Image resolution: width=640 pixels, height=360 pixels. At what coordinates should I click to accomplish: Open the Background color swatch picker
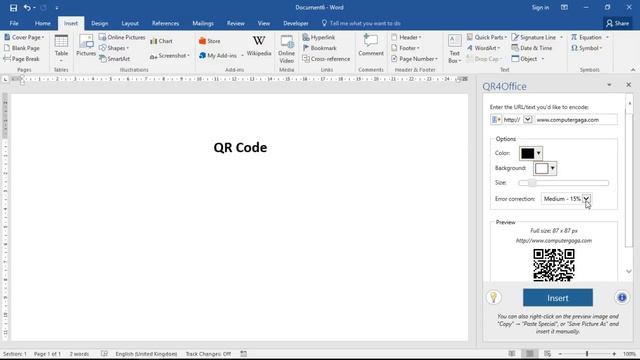tap(545, 168)
